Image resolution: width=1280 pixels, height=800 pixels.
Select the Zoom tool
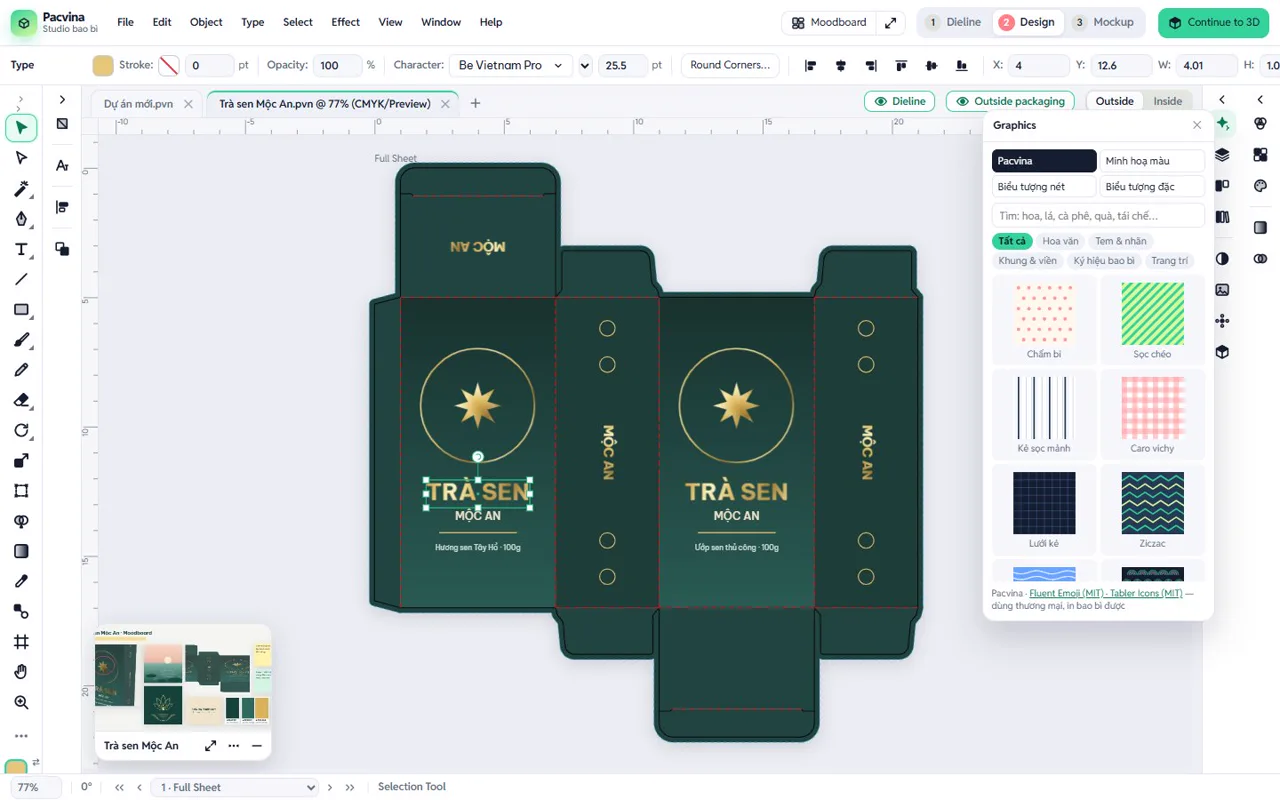[x=21, y=703]
